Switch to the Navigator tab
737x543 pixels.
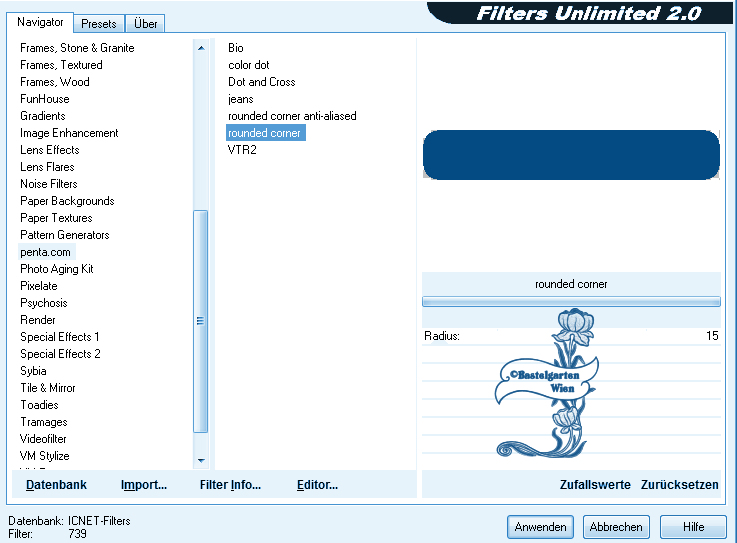pos(40,22)
